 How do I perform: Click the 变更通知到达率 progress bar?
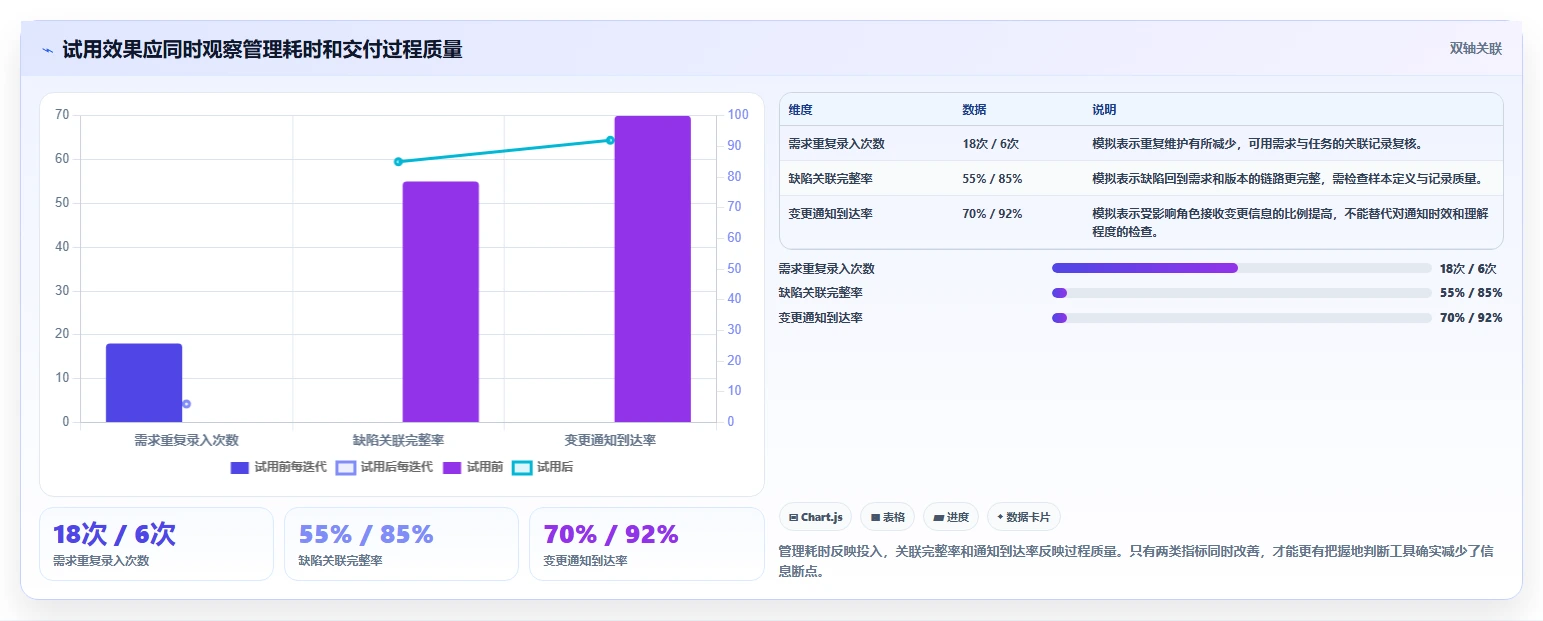[x=1242, y=318]
